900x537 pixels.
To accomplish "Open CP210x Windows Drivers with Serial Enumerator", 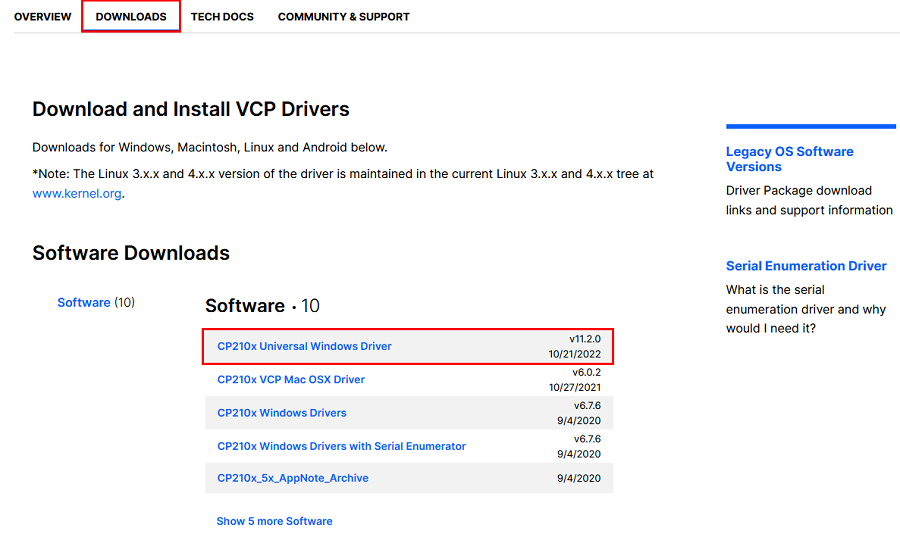I will (x=341, y=446).
